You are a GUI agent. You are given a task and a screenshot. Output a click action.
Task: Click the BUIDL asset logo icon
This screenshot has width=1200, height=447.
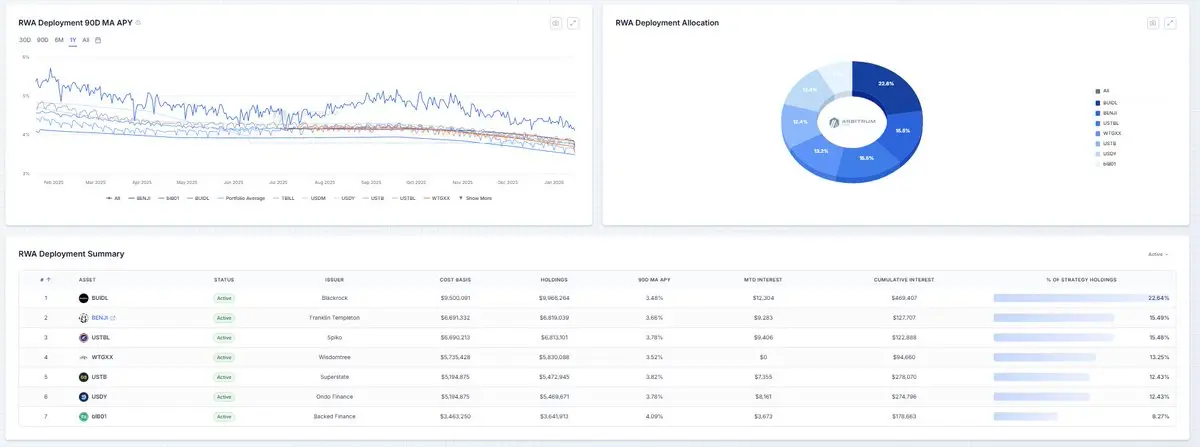(84, 298)
